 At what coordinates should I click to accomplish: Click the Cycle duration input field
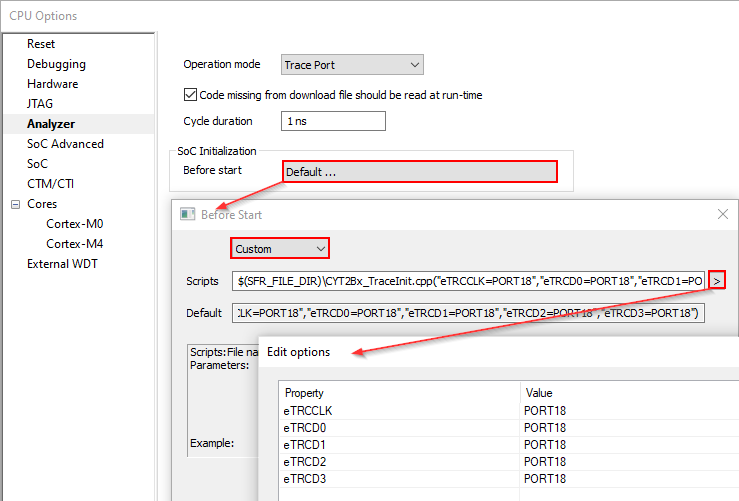pos(333,121)
